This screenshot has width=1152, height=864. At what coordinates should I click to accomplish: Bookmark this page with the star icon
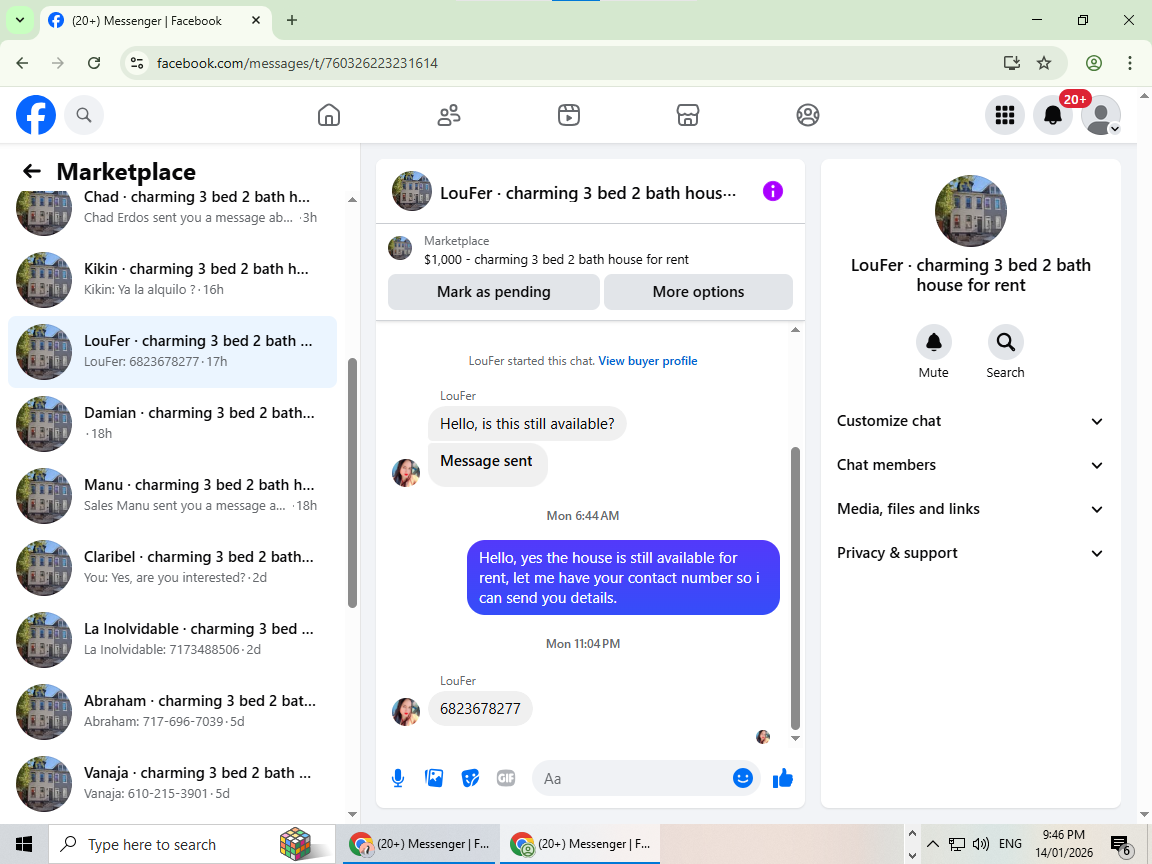point(1044,63)
